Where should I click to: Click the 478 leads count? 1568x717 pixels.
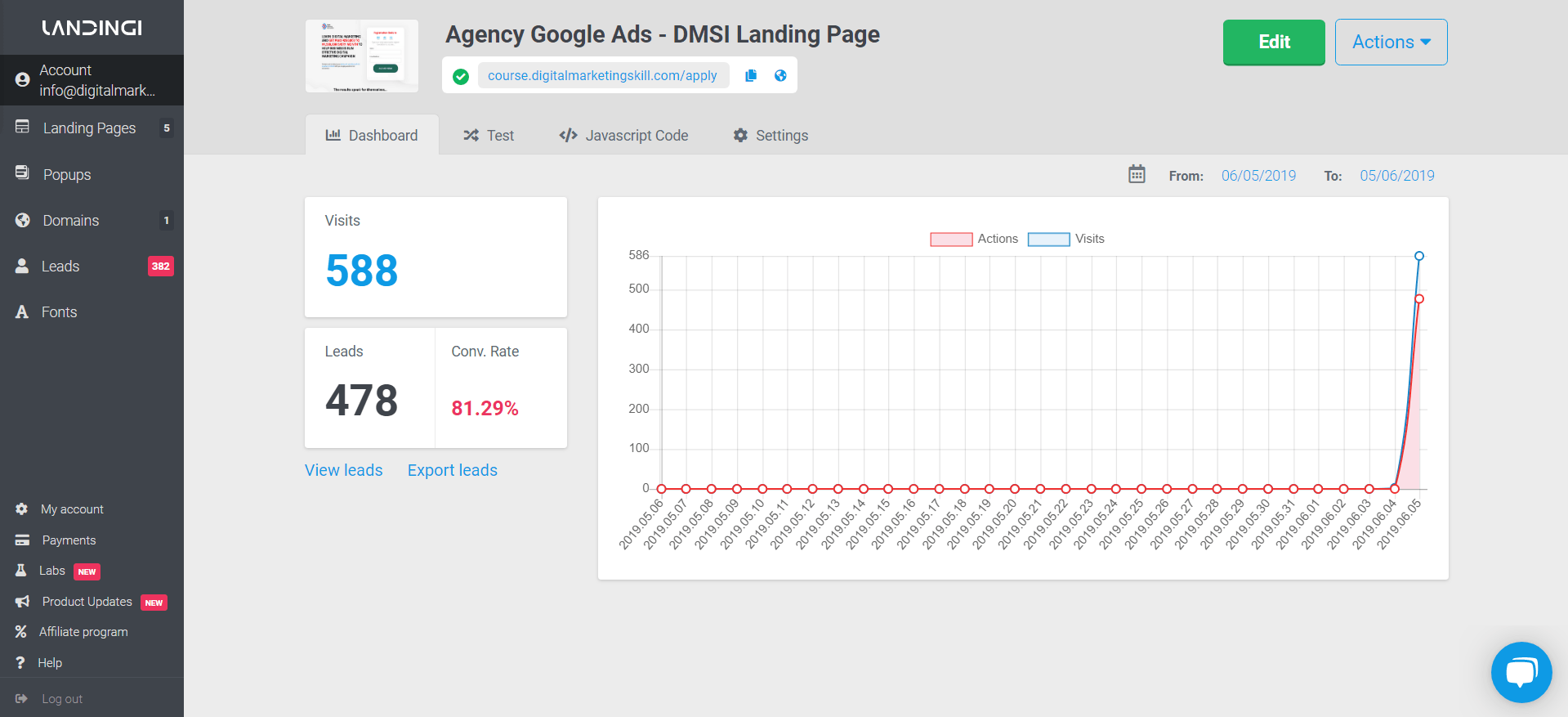361,401
